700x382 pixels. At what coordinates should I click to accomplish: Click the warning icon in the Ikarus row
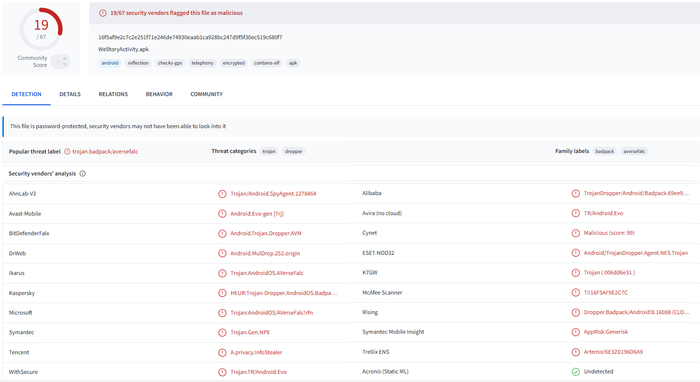[x=222, y=273]
